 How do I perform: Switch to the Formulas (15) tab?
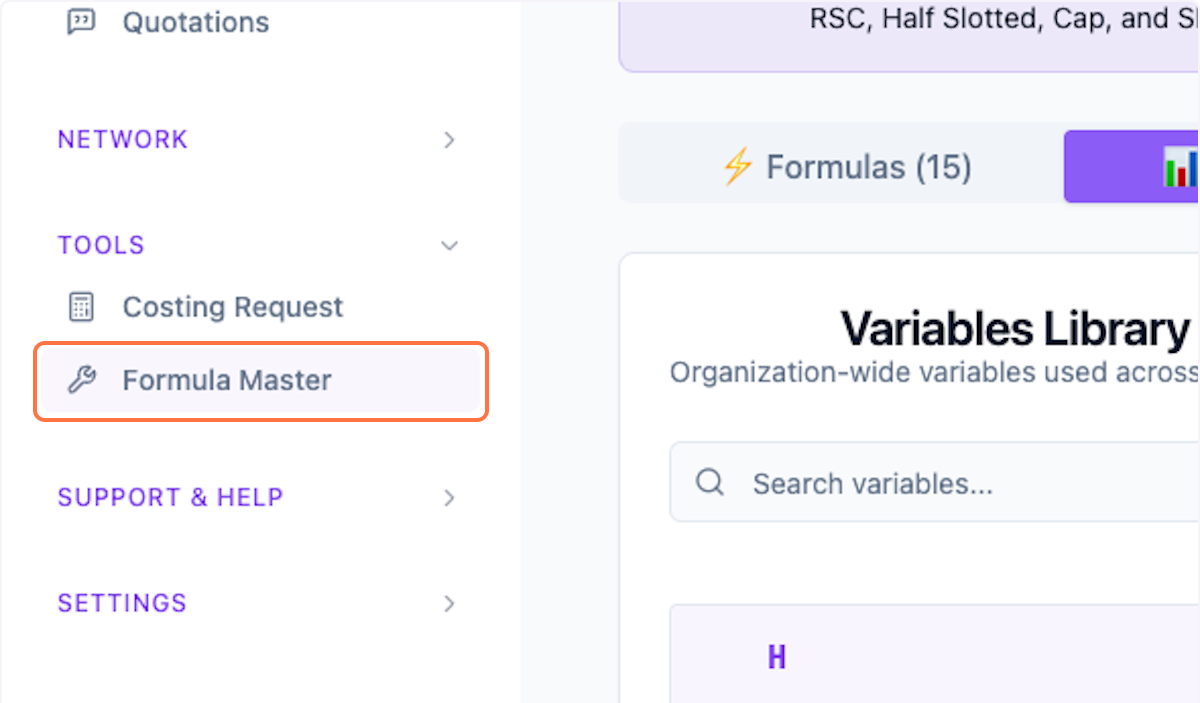[845, 167]
